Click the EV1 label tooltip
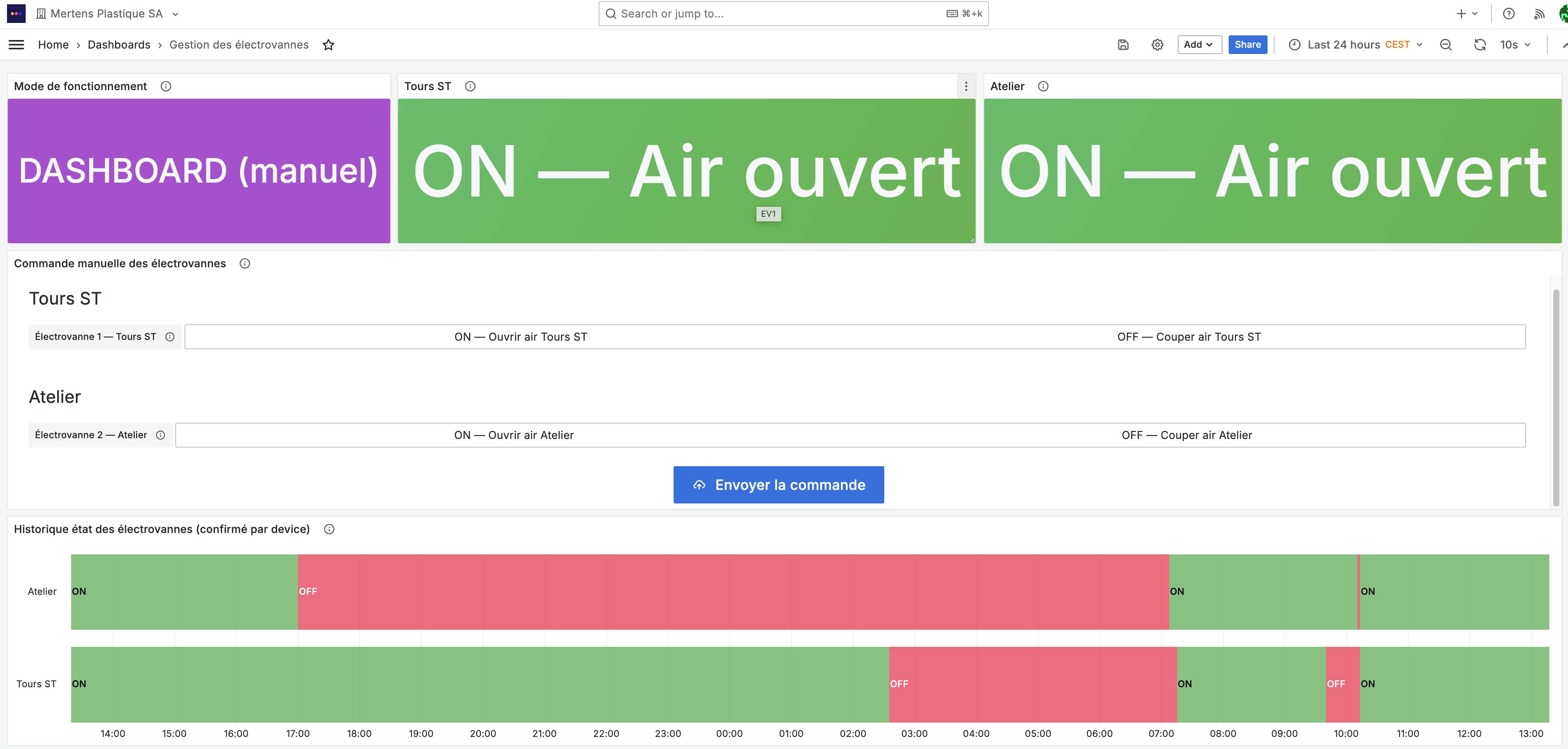The width and height of the screenshot is (1568, 749). coord(768,214)
